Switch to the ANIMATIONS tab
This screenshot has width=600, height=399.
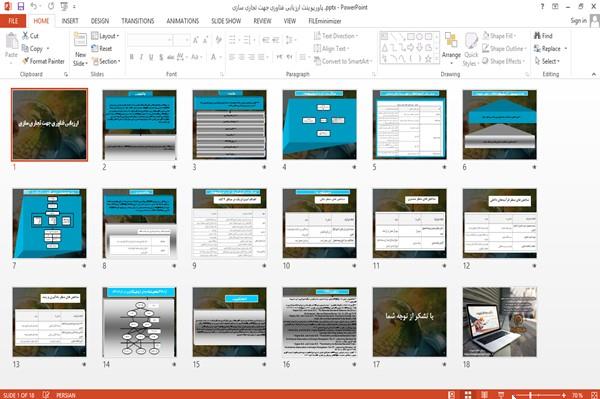pos(183,21)
